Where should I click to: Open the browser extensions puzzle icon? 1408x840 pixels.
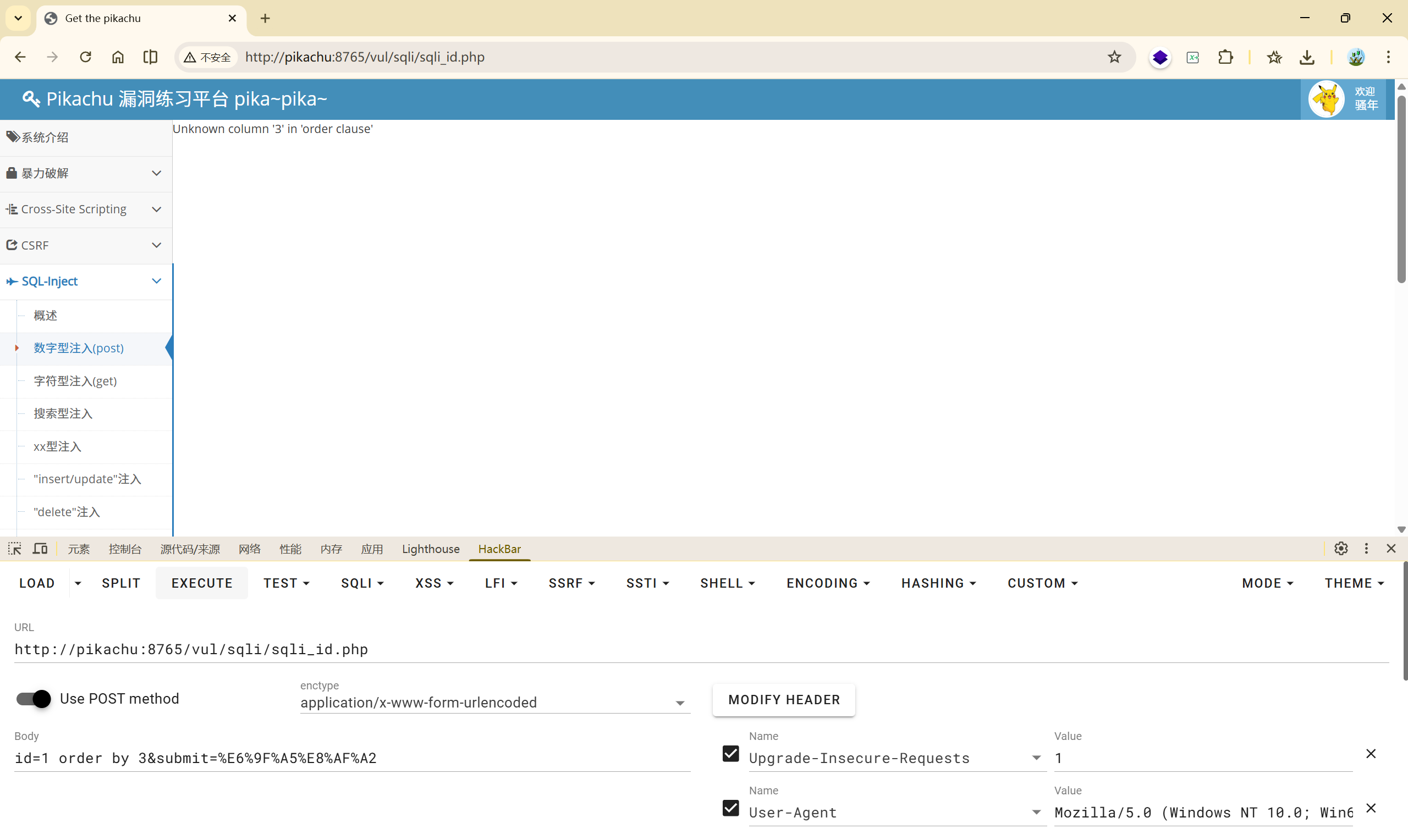(1225, 57)
